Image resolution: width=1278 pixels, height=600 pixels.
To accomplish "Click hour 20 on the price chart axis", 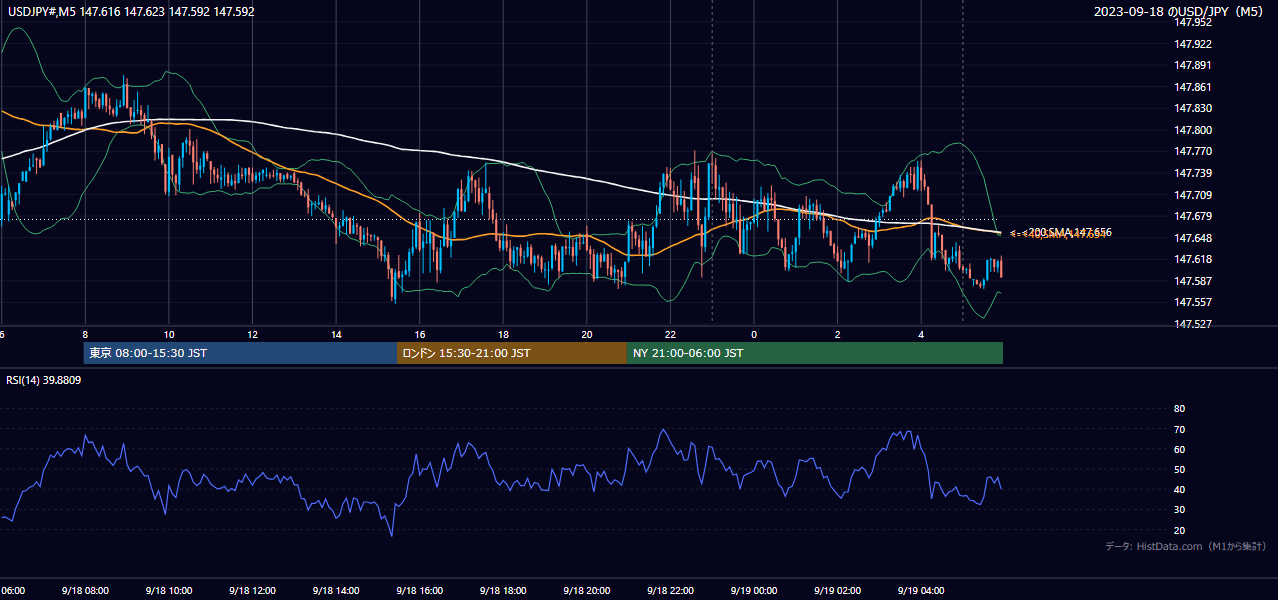I will 587,334.
